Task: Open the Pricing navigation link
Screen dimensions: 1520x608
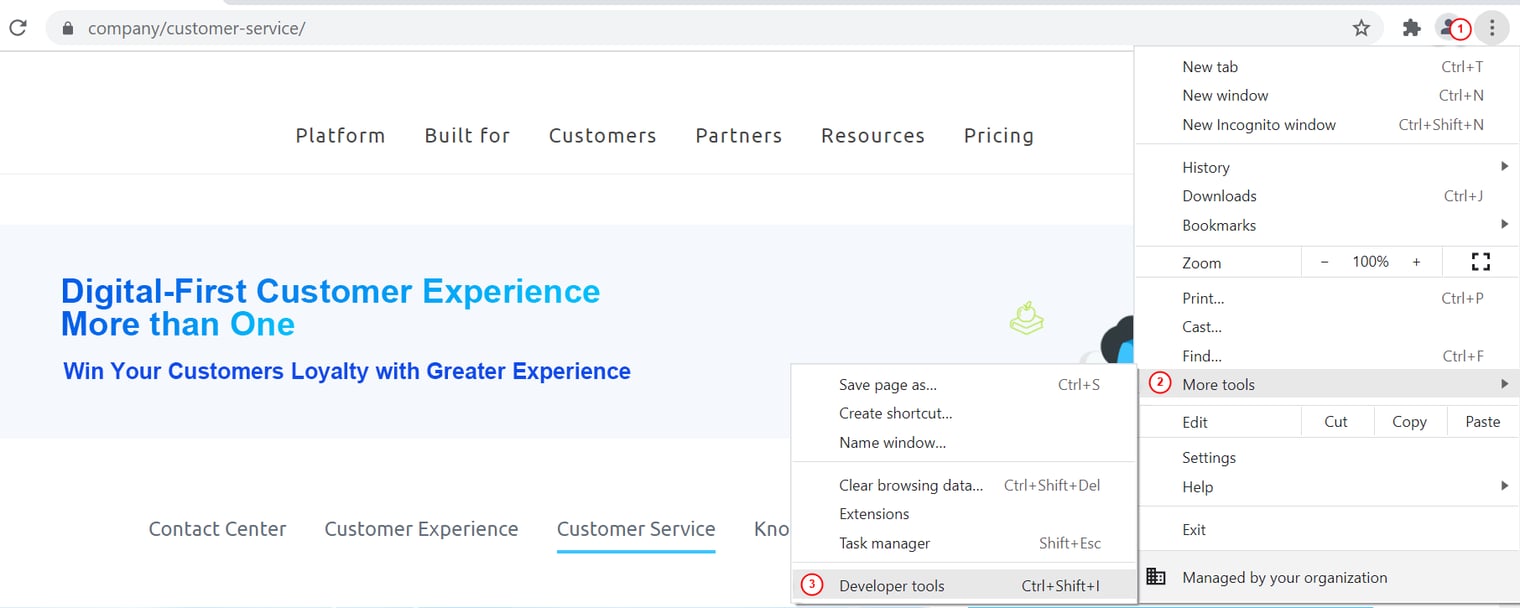Action: click(x=998, y=136)
